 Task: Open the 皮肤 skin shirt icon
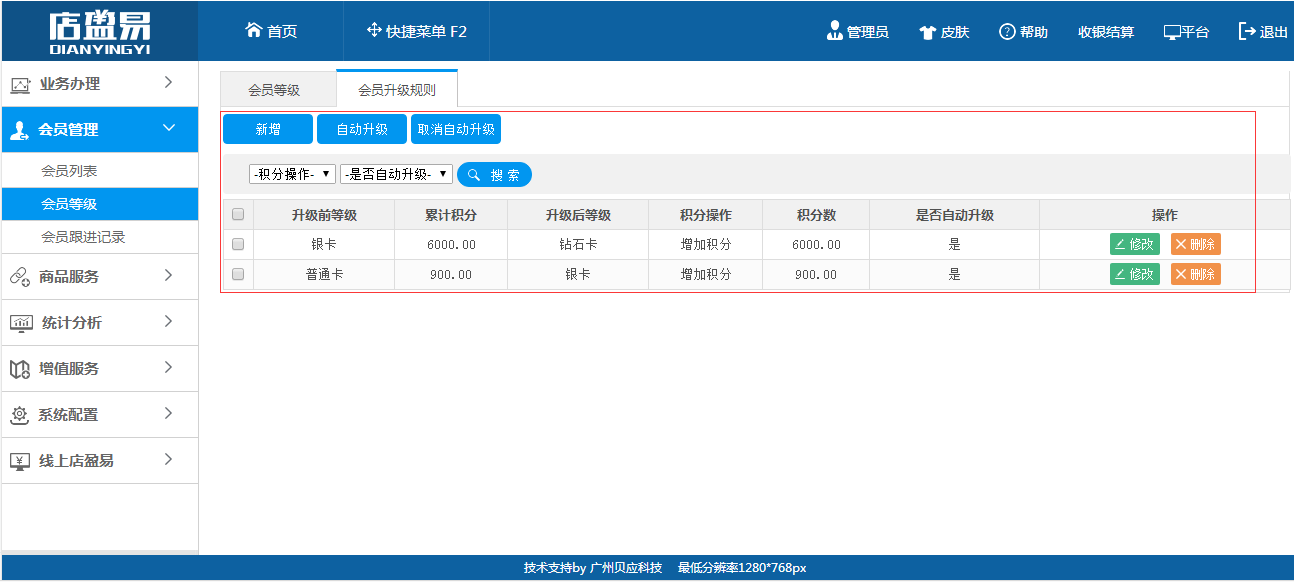(x=927, y=32)
